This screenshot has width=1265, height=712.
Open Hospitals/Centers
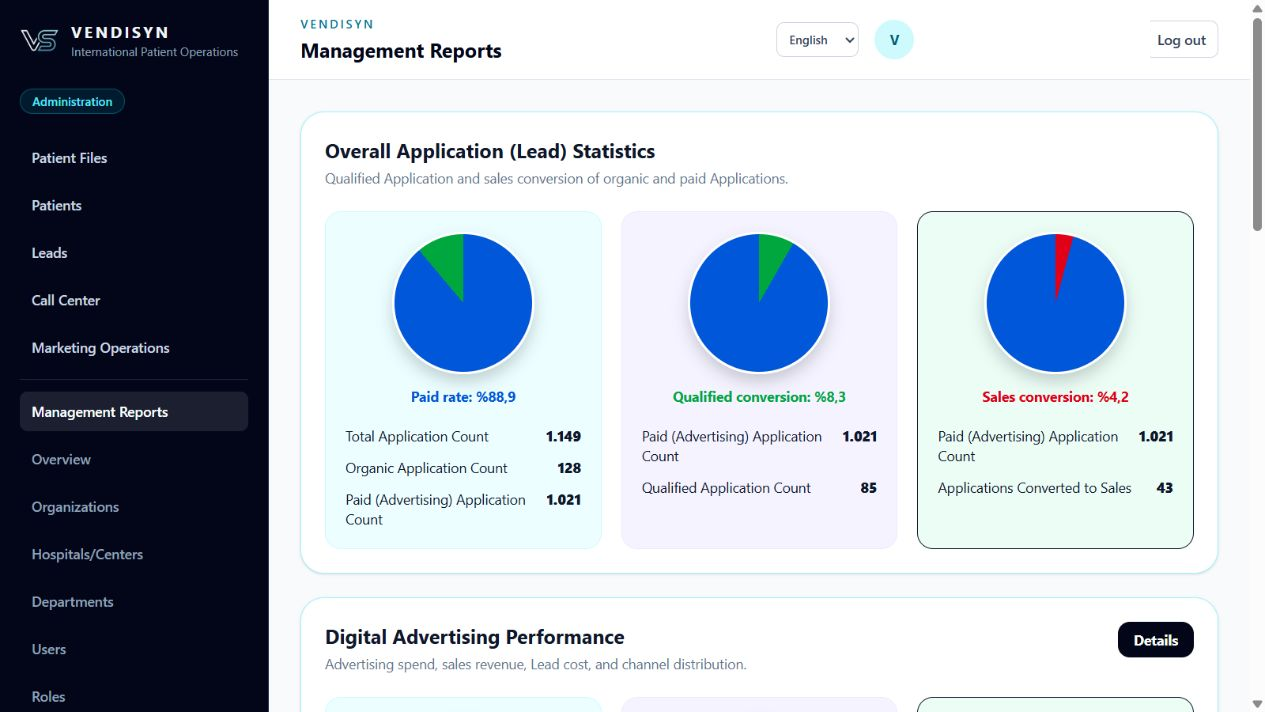point(87,554)
